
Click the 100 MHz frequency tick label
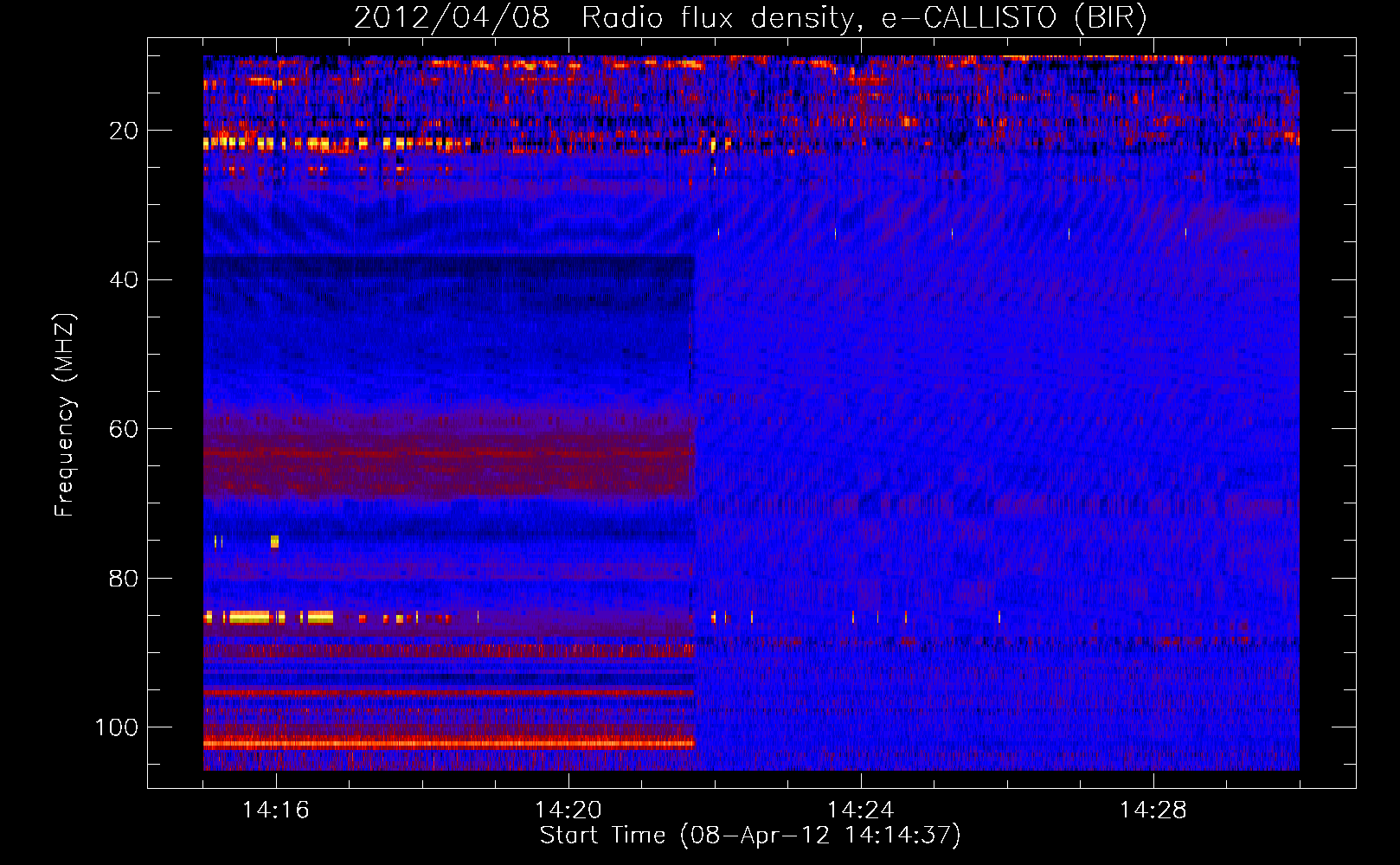(117, 727)
